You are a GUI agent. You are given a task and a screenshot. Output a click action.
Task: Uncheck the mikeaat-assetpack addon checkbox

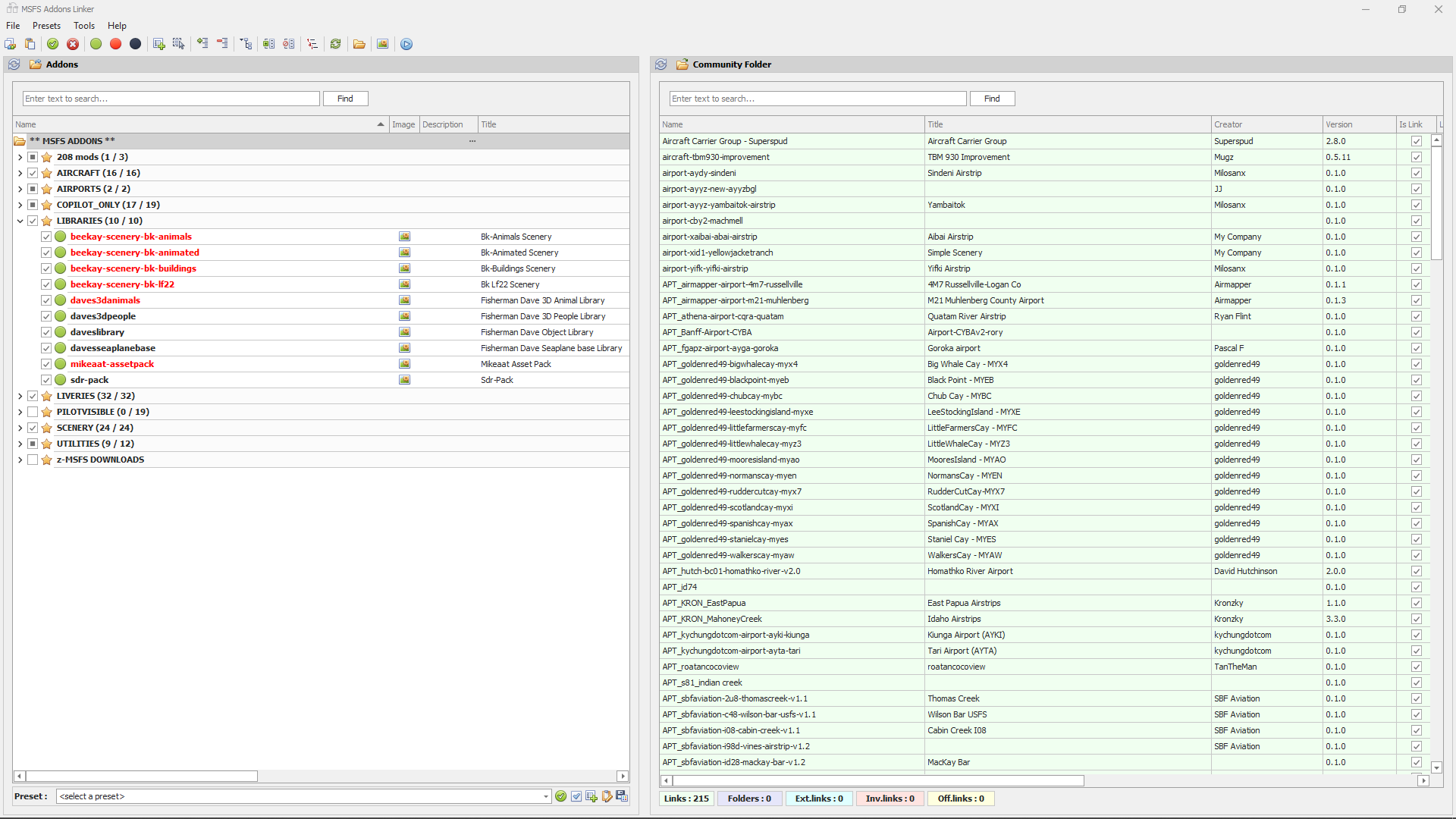tap(46, 364)
